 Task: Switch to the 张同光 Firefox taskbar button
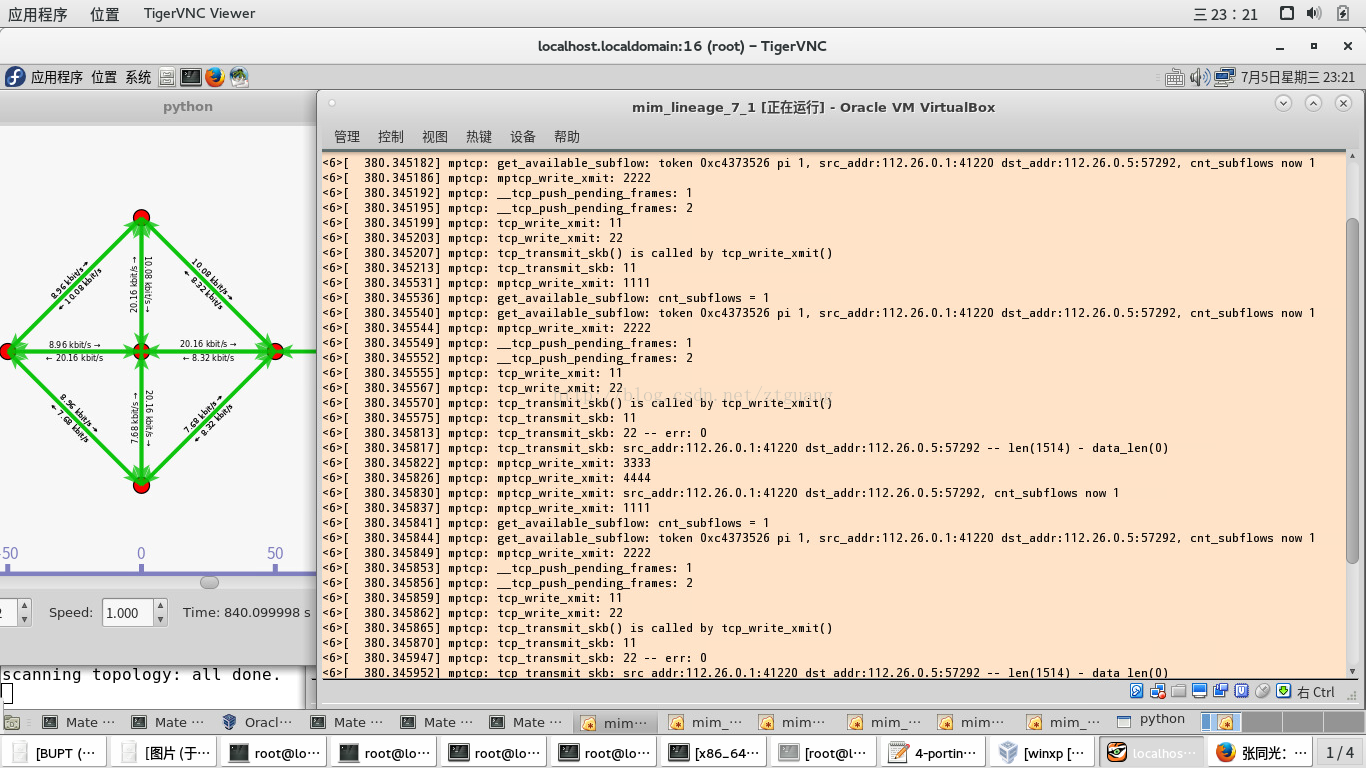point(1262,753)
